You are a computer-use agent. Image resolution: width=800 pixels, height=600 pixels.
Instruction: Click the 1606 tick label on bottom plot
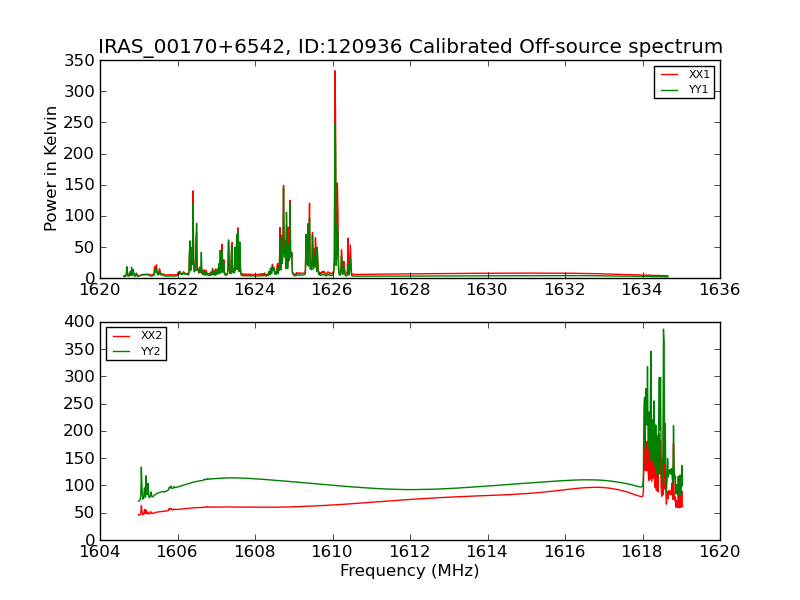[x=177, y=552]
